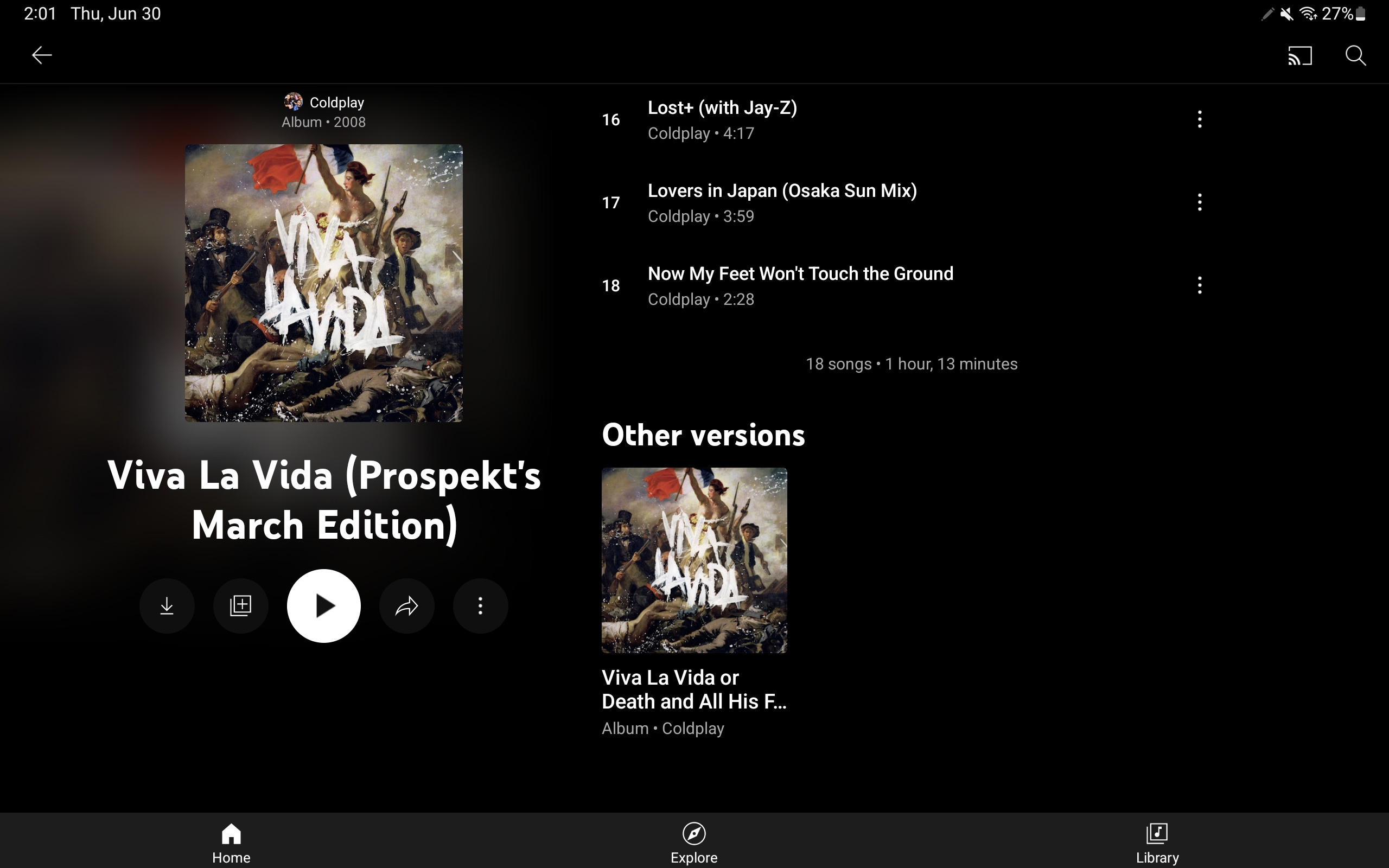
Task: Open Viva La Vida or Death title link
Action: [694, 690]
